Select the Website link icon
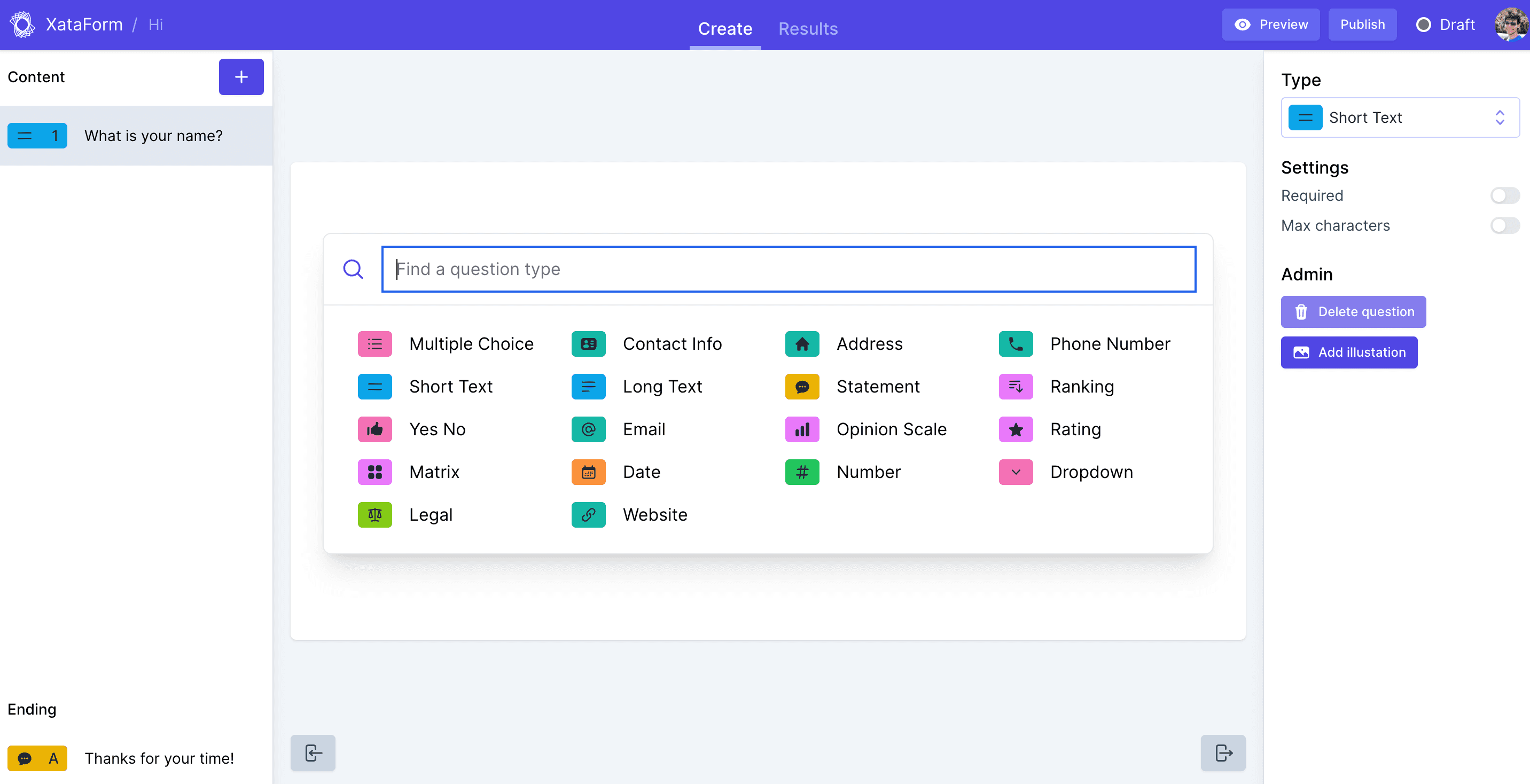 (588, 515)
